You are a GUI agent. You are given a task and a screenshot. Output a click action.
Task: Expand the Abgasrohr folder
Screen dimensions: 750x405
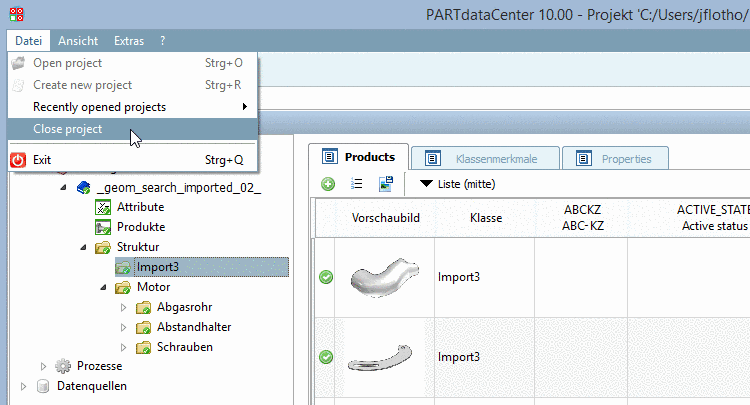coord(124,307)
